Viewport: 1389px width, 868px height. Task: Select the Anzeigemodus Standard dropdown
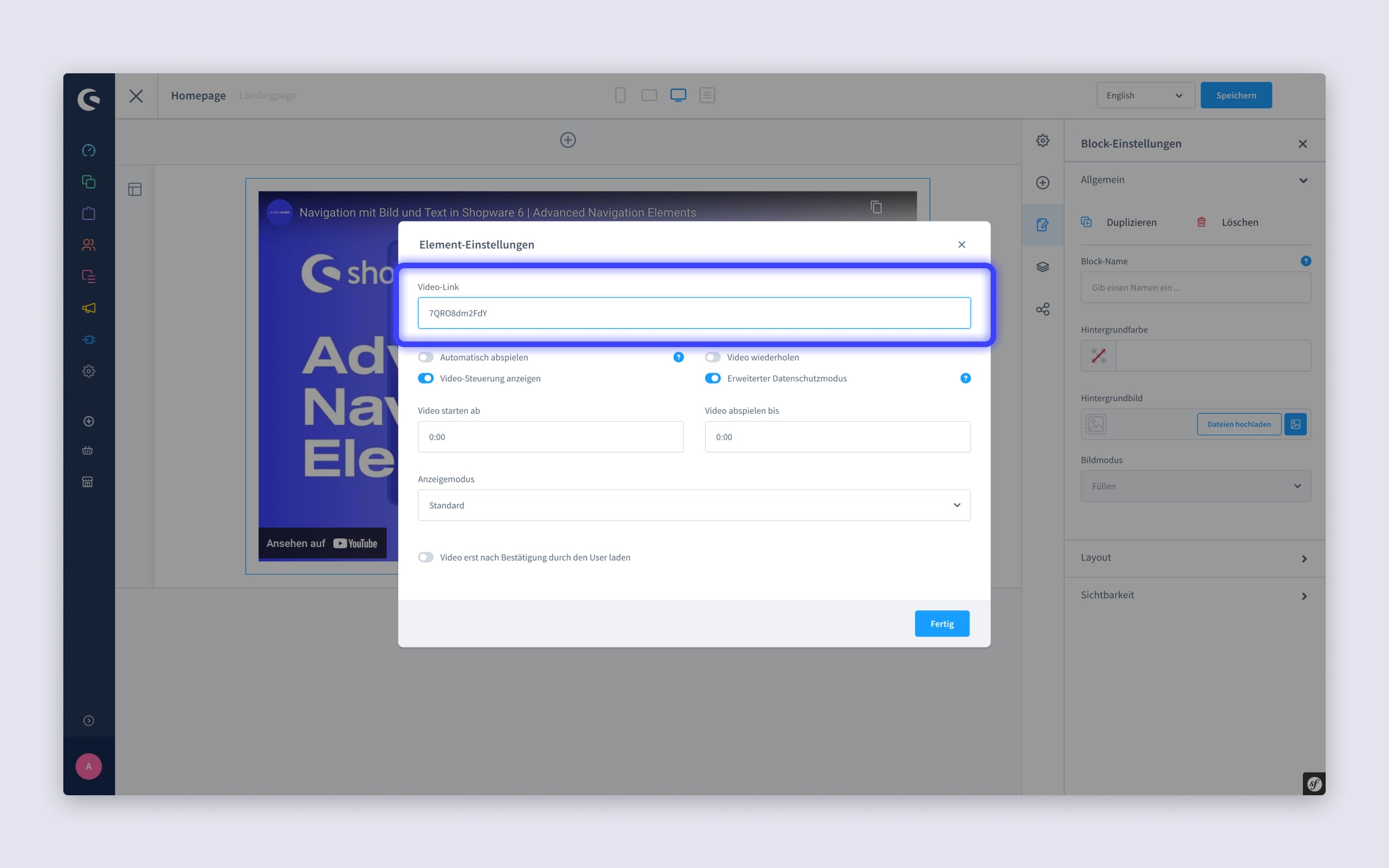[694, 504]
